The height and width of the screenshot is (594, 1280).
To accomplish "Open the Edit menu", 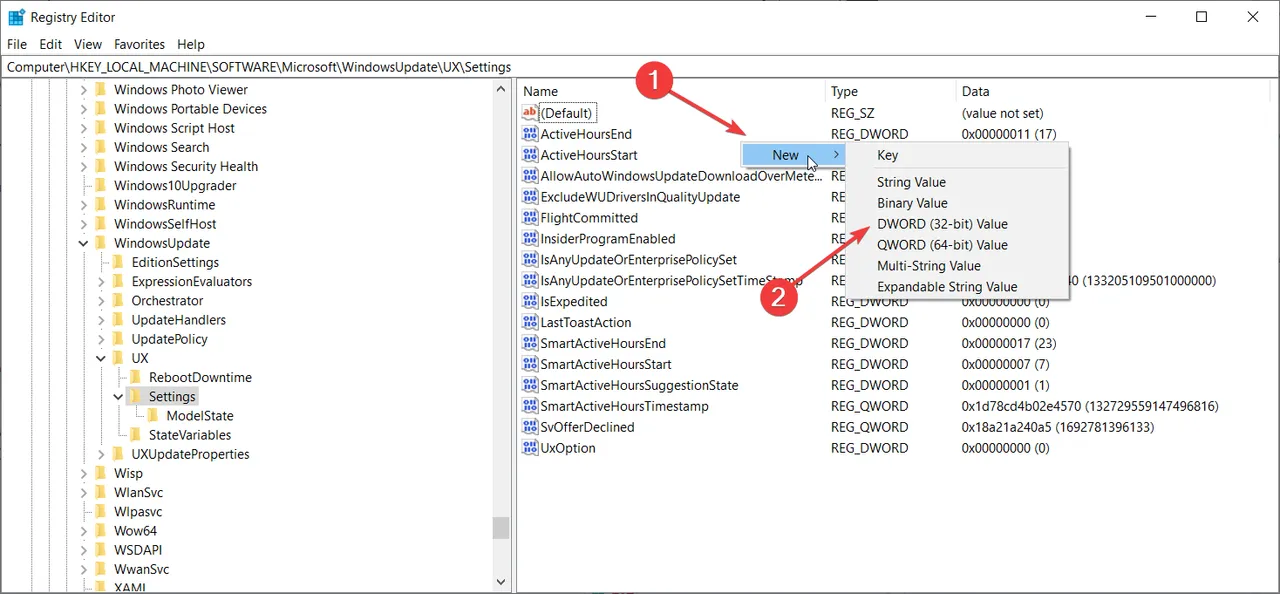I will point(50,44).
